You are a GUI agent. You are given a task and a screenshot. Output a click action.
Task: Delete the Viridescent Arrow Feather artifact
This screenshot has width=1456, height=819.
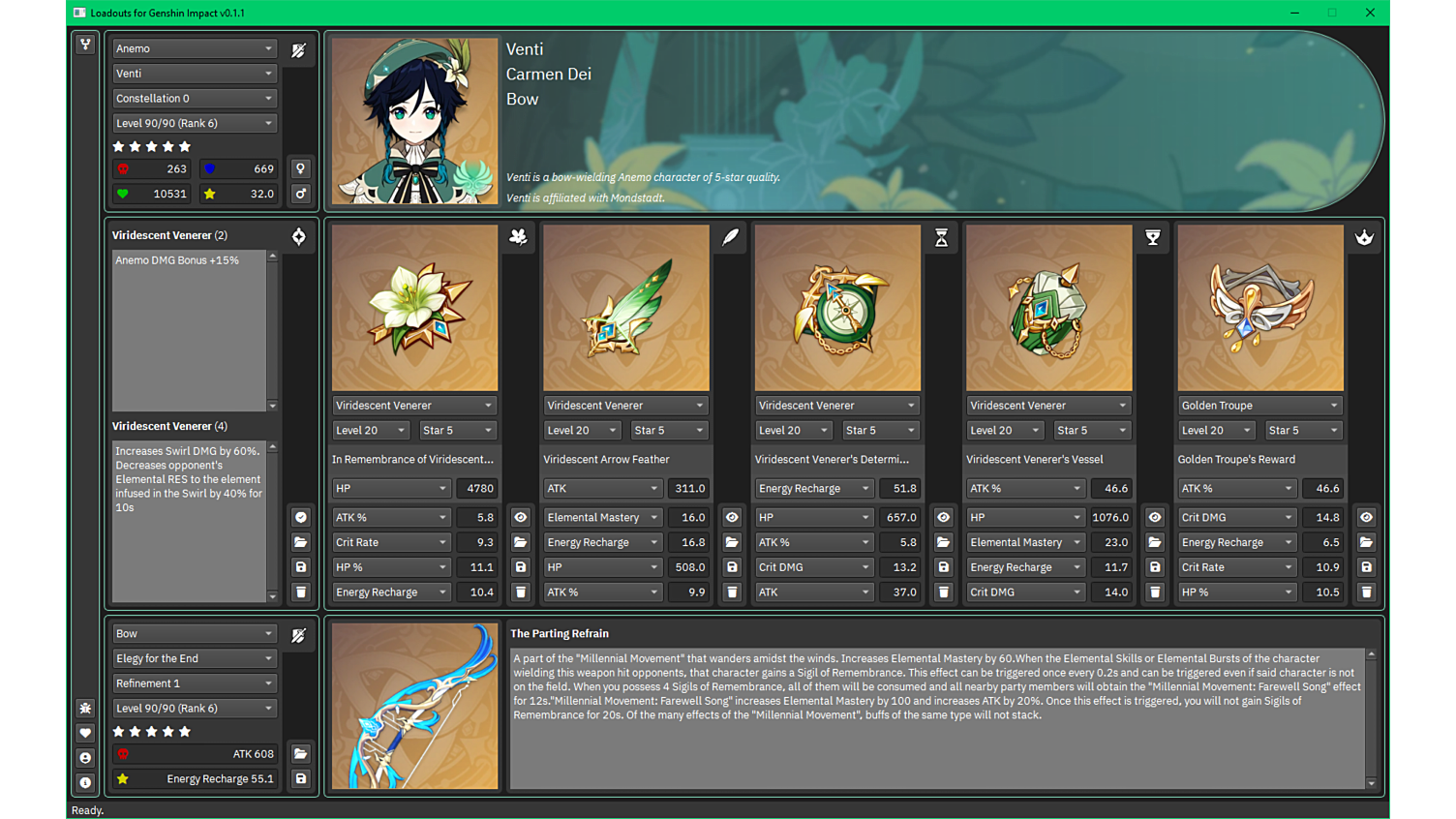click(x=732, y=591)
